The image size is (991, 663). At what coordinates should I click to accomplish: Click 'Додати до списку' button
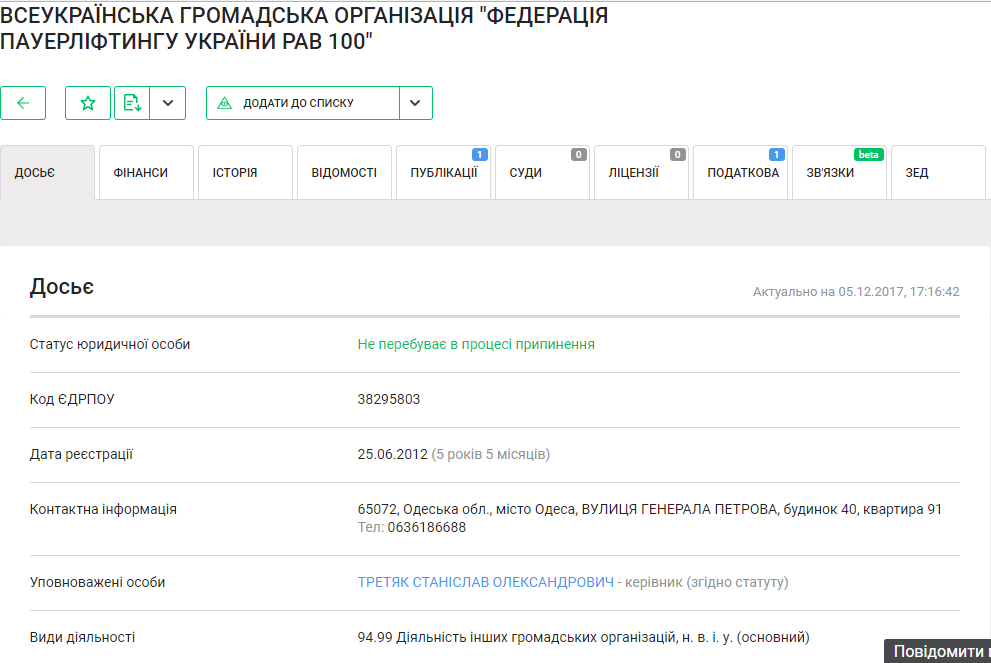click(x=302, y=103)
